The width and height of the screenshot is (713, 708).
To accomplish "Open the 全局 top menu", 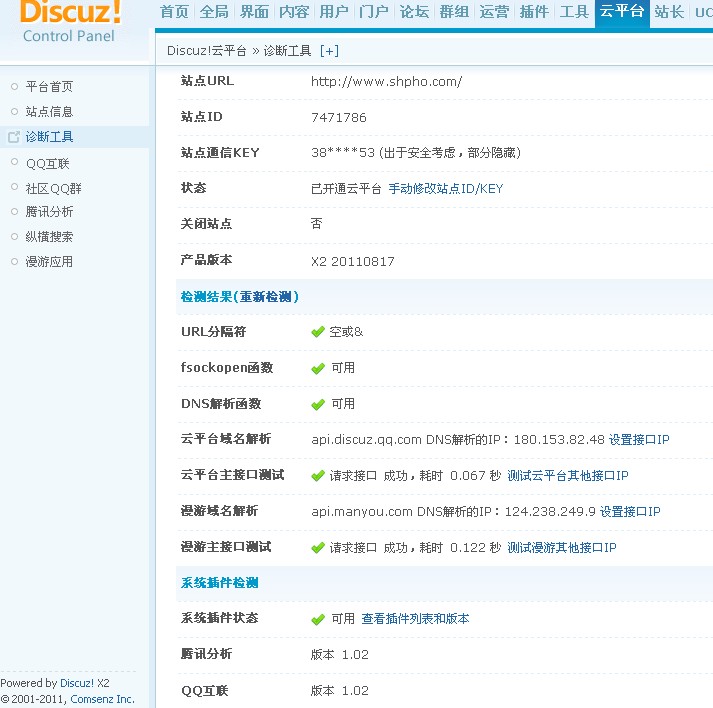I will click(214, 11).
